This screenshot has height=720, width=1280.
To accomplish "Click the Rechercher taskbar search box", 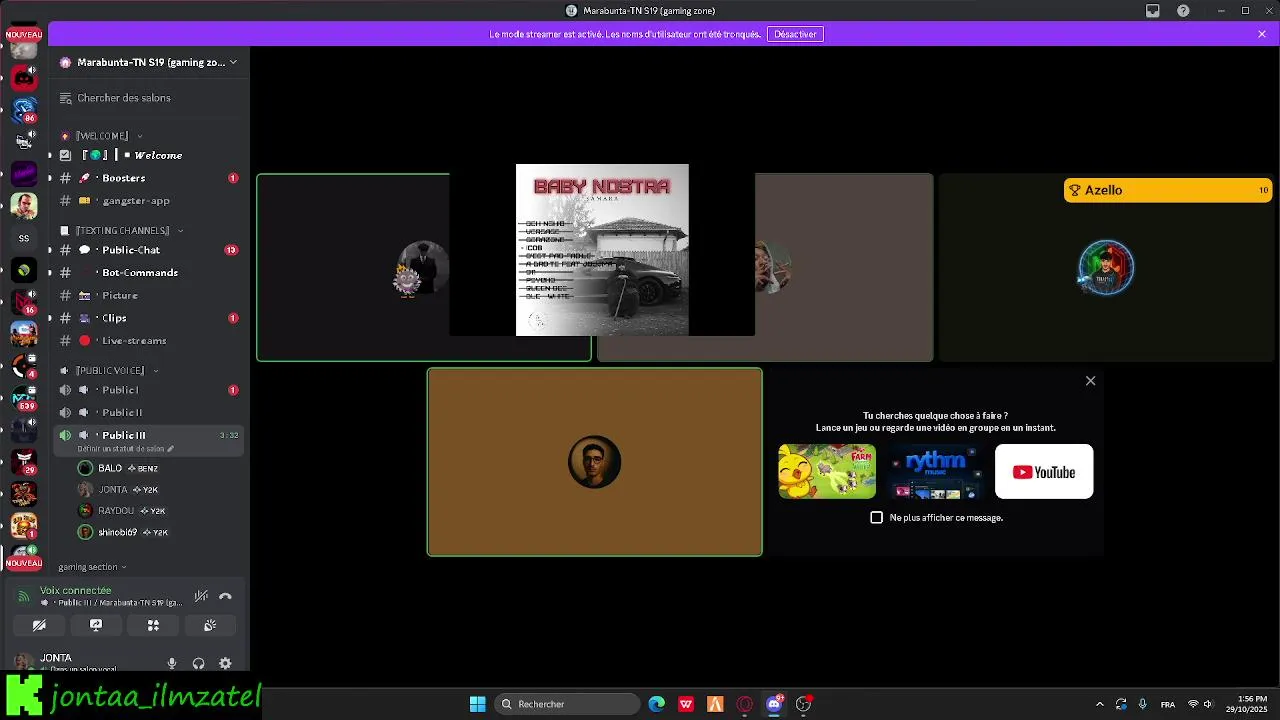I will (568, 704).
